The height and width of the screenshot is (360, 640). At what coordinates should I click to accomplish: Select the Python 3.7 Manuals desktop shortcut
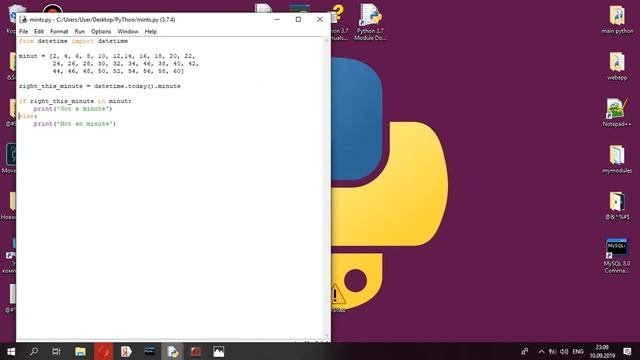pos(339,22)
